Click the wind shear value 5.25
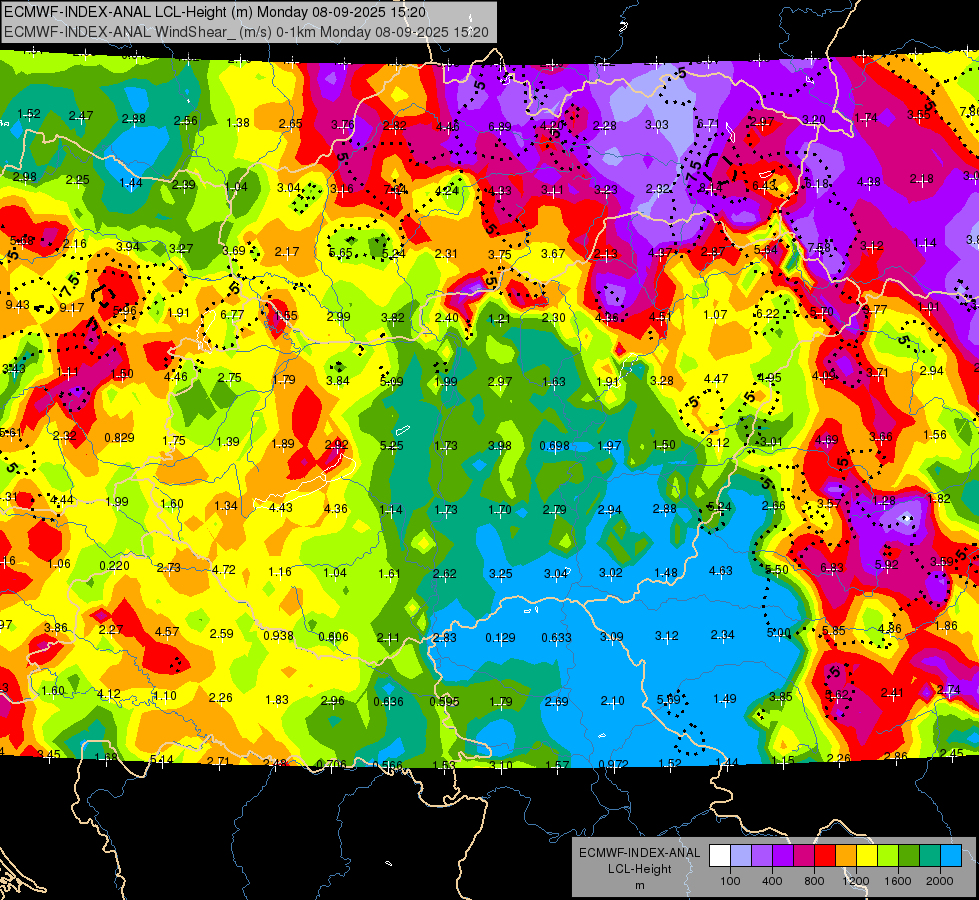The height and width of the screenshot is (900, 979). pyautogui.click(x=391, y=446)
